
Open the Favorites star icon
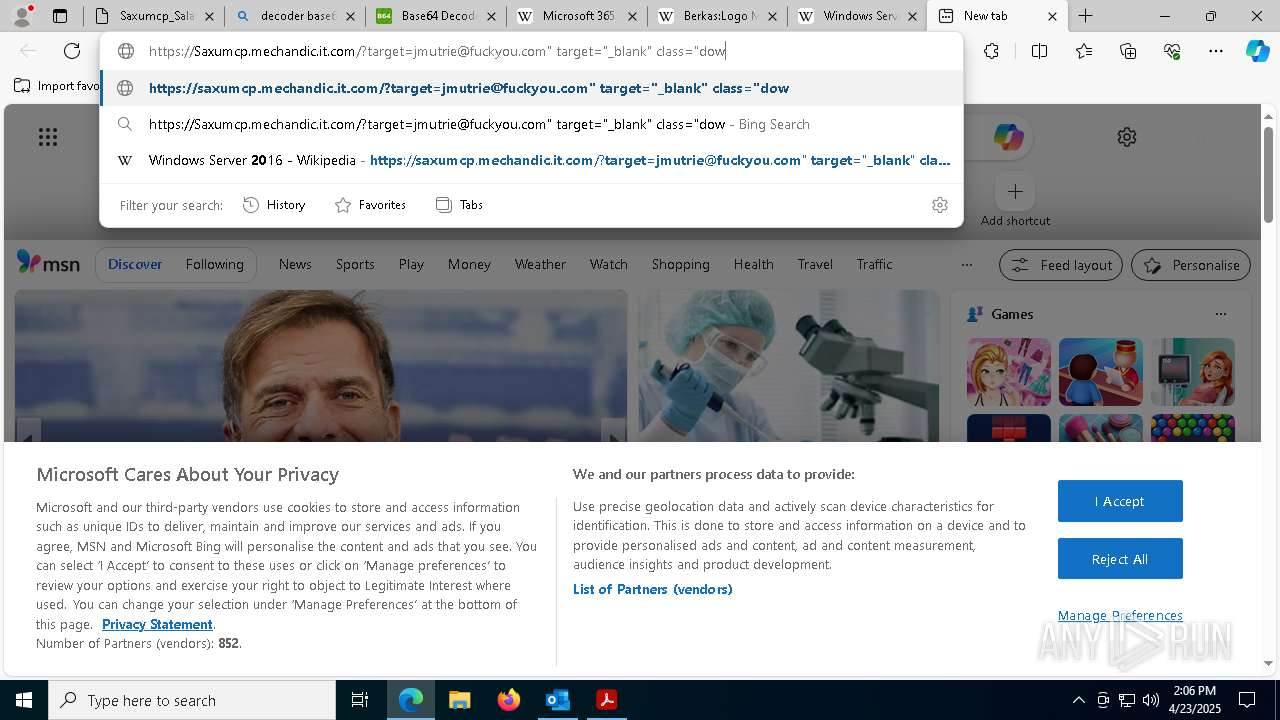coord(1084,51)
